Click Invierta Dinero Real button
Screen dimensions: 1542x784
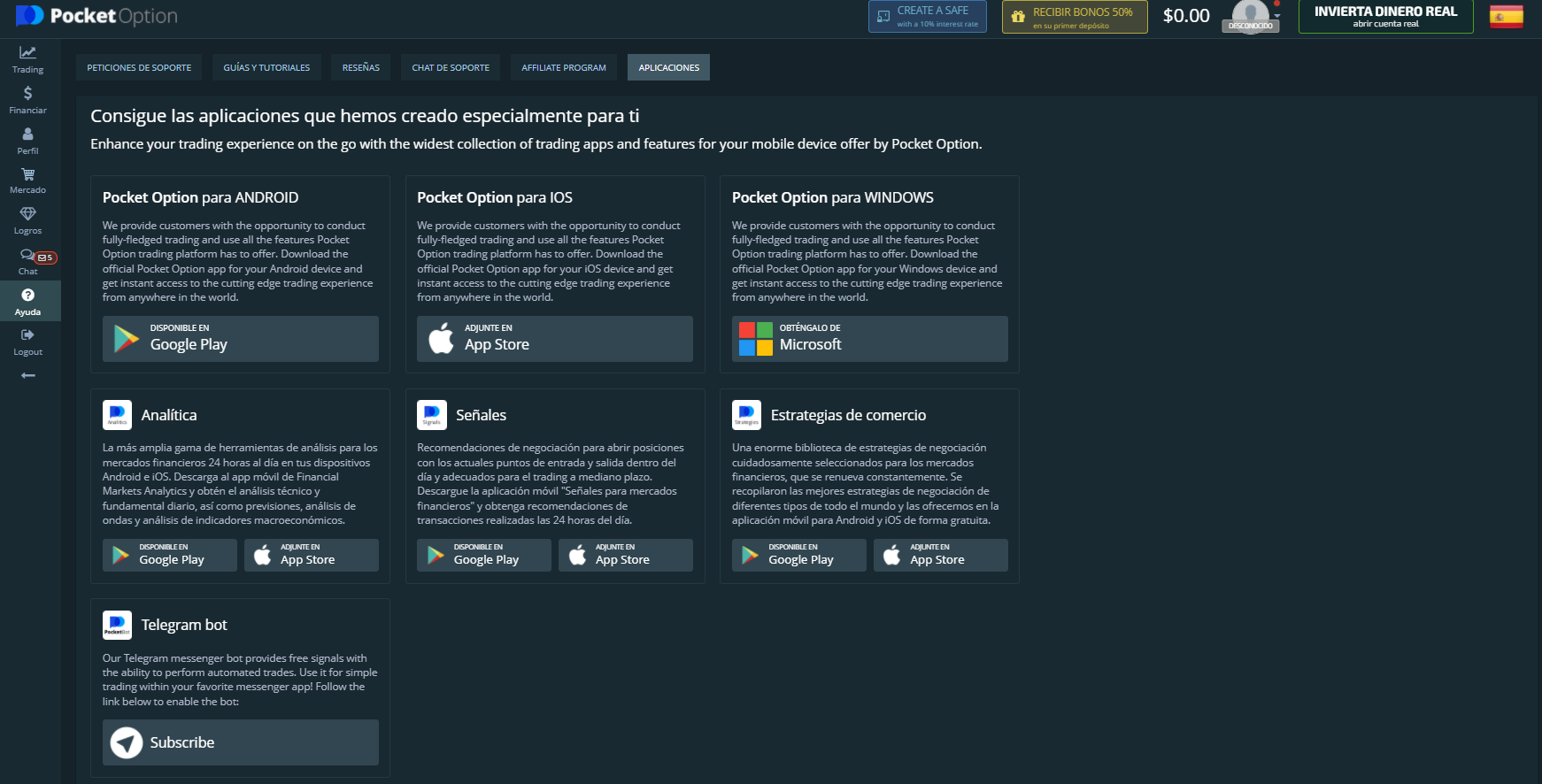click(1385, 17)
